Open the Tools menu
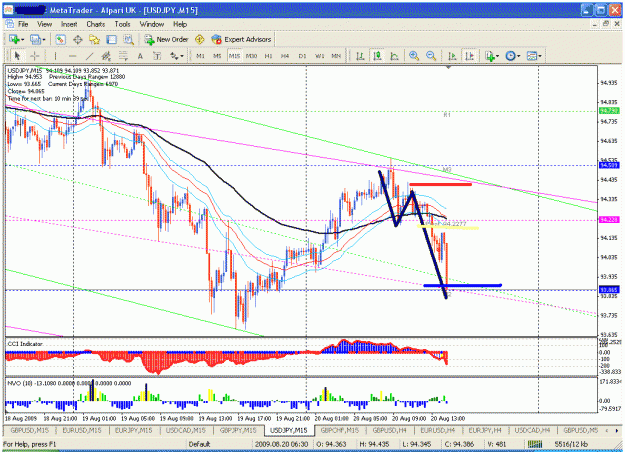 pyautogui.click(x=122, y=24)
